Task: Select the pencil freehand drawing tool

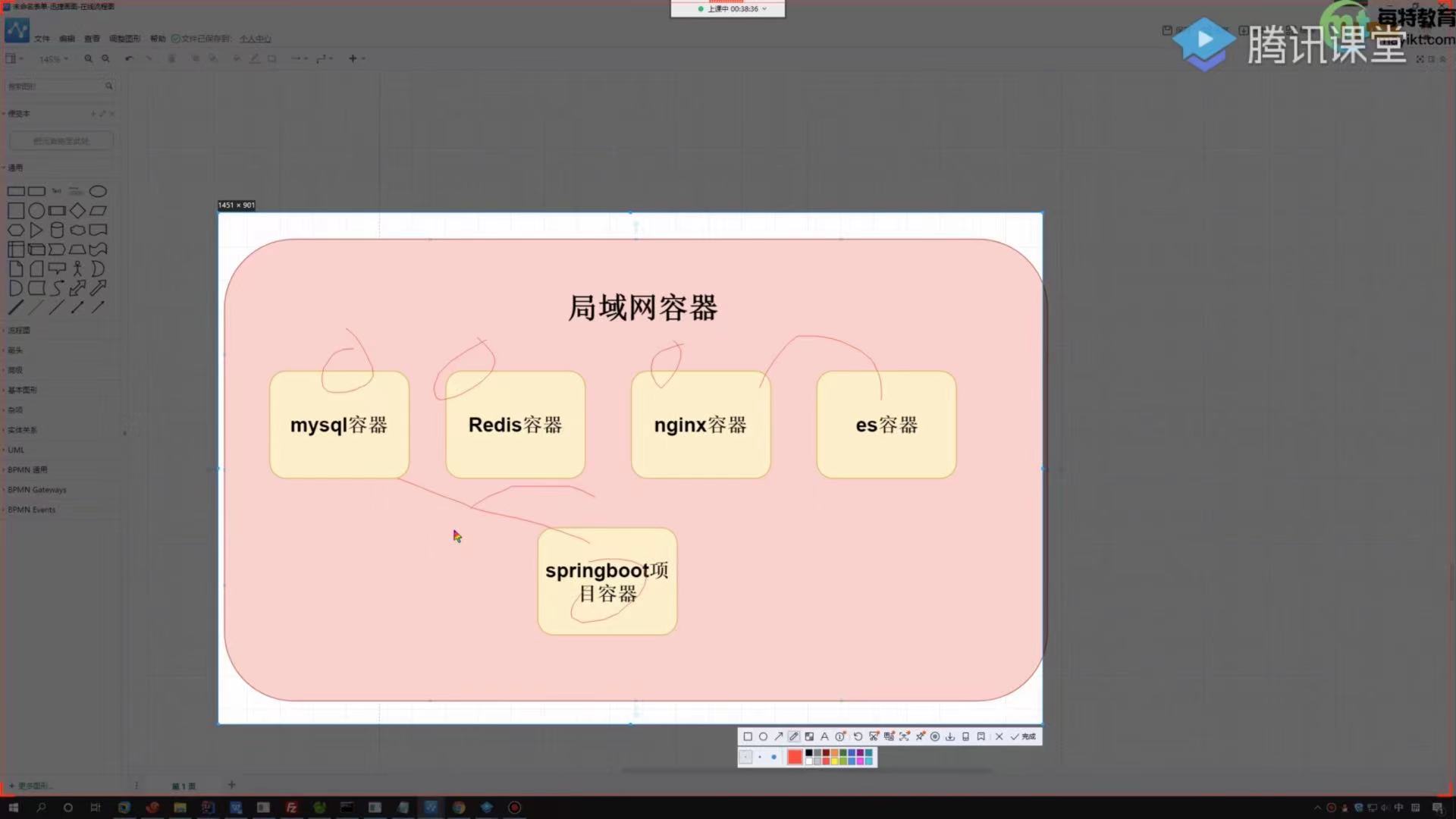Action: coord(794,736)
